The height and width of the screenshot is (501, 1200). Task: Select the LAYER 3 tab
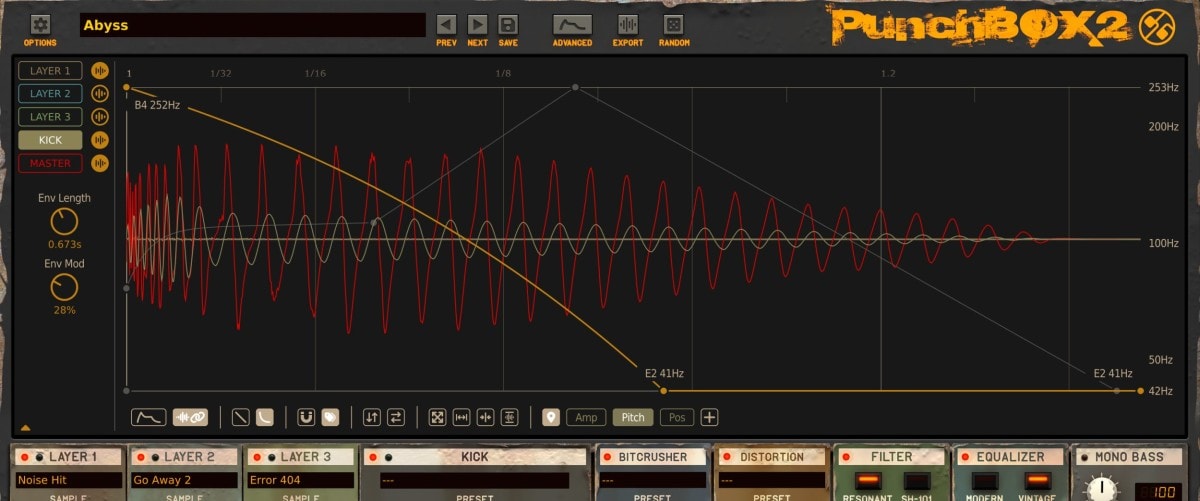point(50,117)
